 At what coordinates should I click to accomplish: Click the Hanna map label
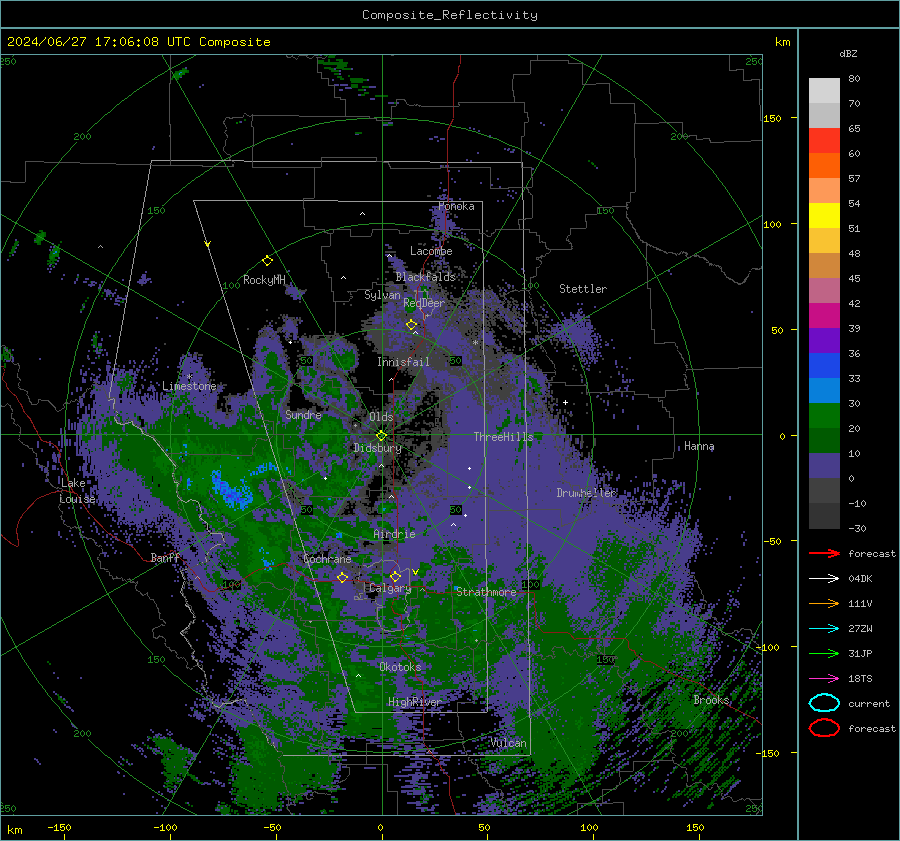[699, 446]
